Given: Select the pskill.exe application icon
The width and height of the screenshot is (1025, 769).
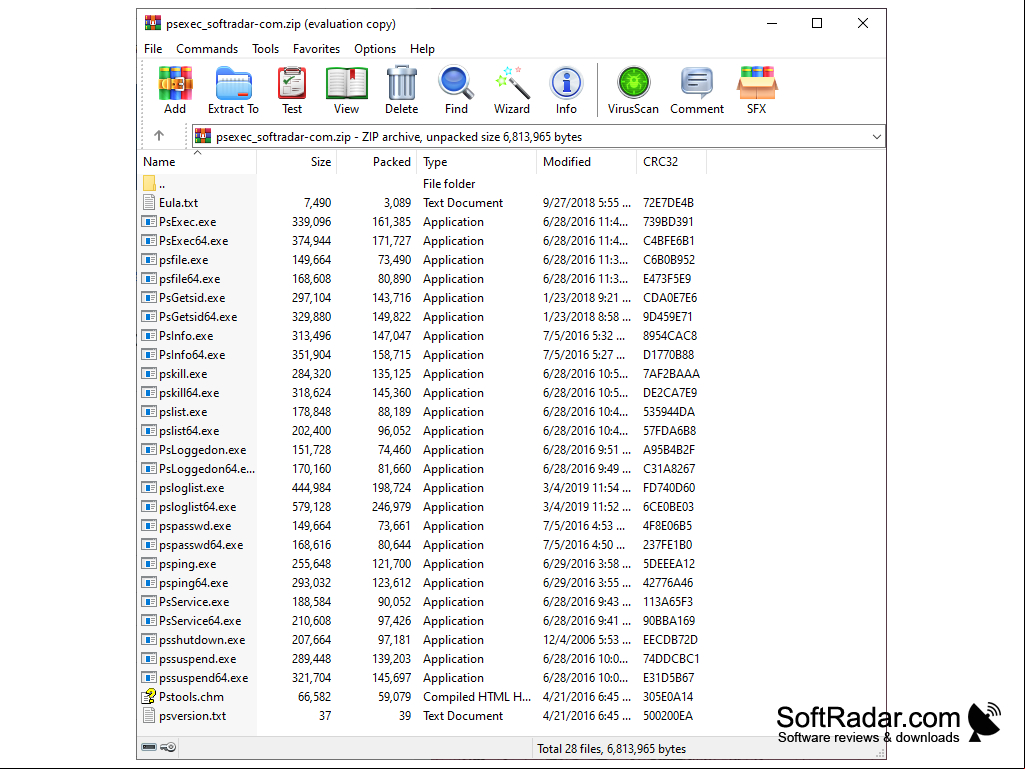Looking at the screenshot, I should point(149,373).
